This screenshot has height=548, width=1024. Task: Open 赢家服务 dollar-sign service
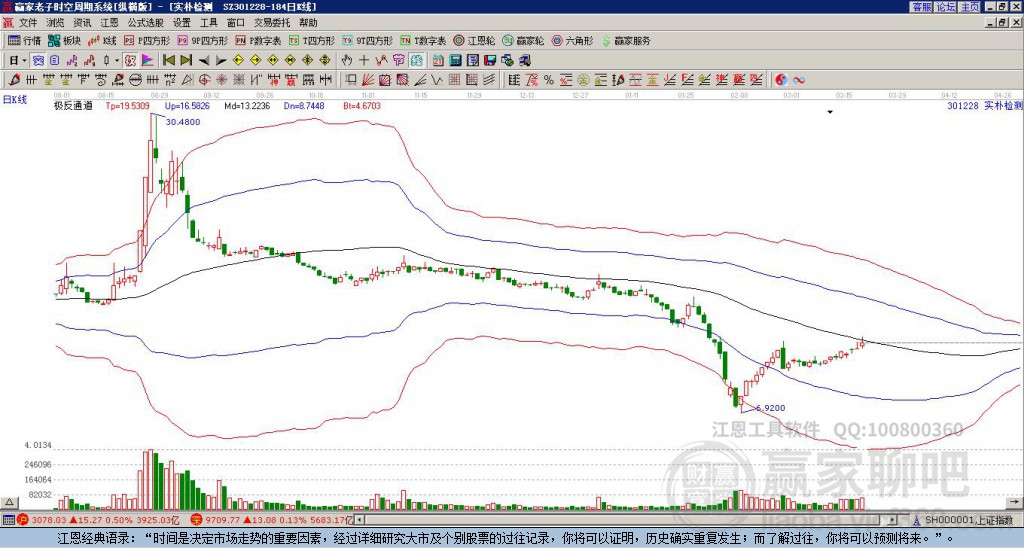coord(626,40)
